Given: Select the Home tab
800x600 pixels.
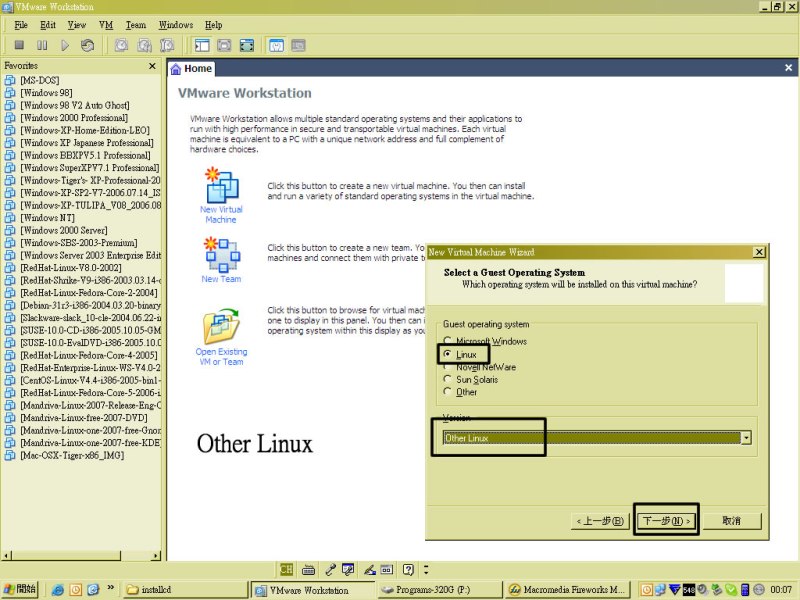Looking at the screenshot, I should tap(191, 68).
